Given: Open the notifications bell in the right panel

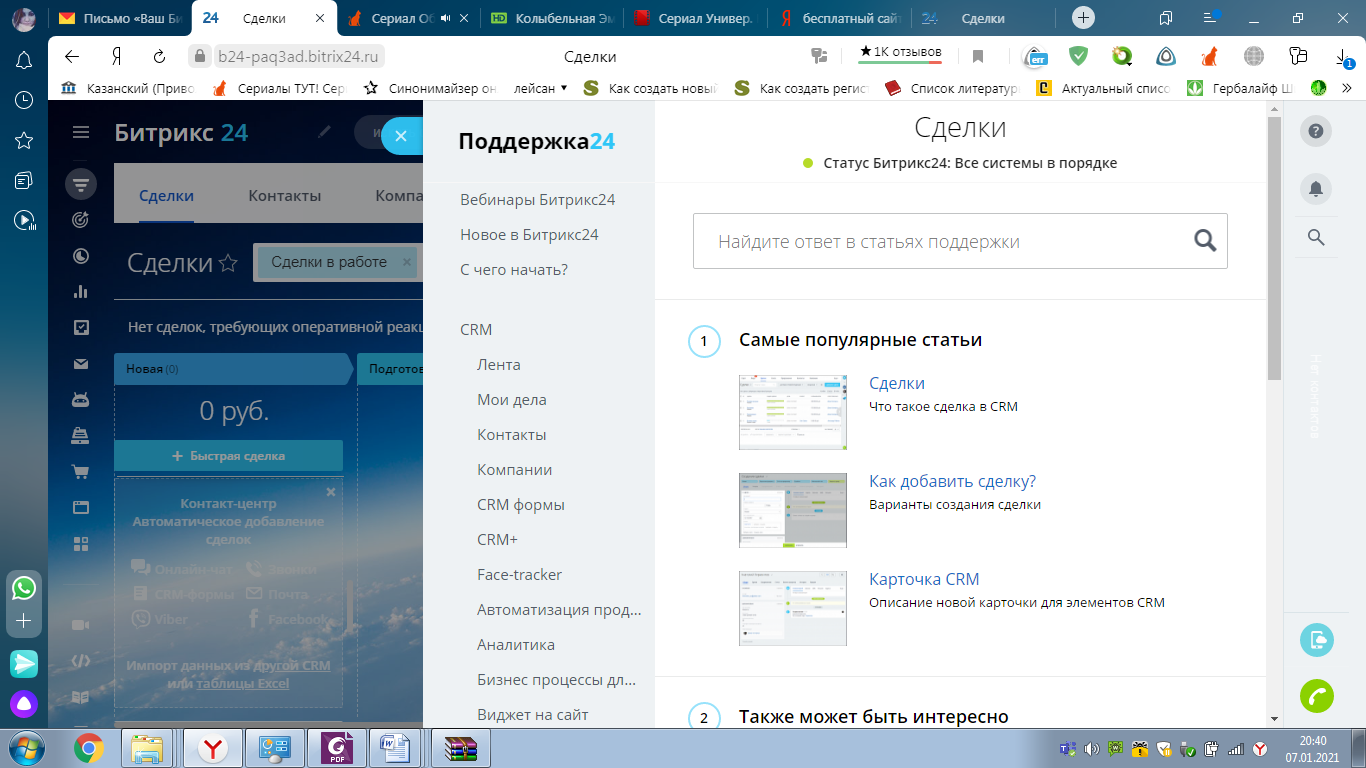Looking at the screenshot, I should click(x=1316, y=187).
